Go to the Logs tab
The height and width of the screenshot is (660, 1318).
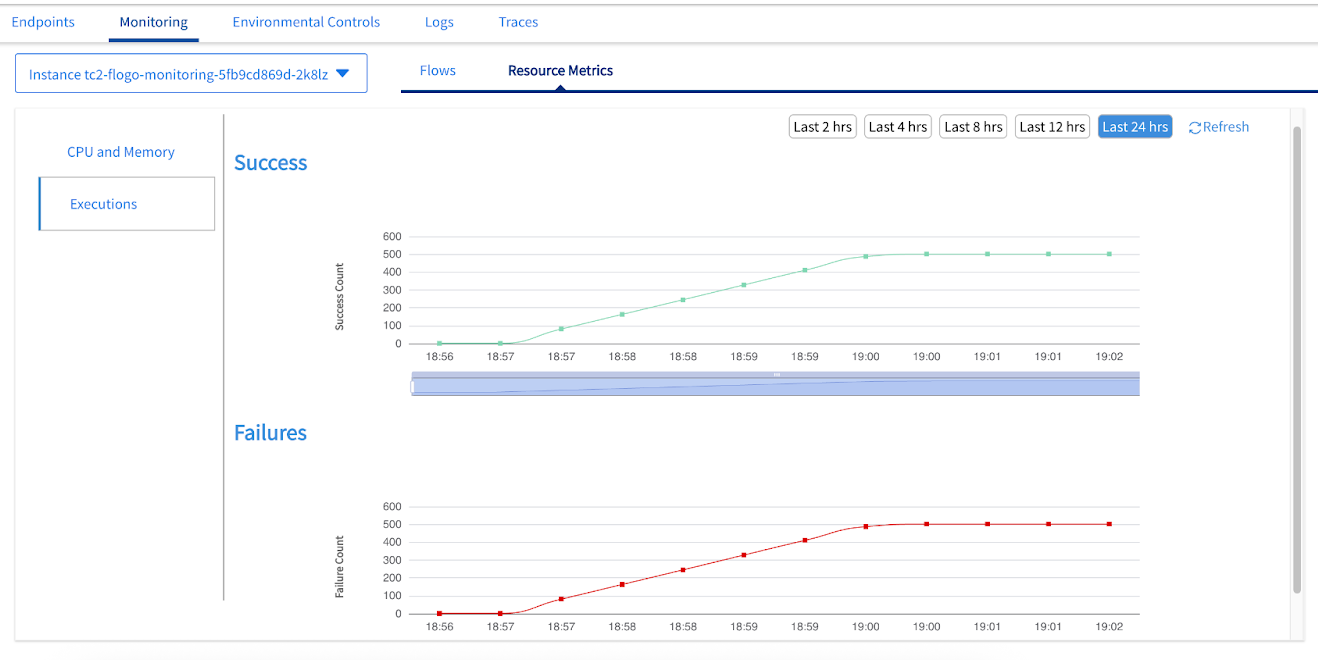[439, 22]
